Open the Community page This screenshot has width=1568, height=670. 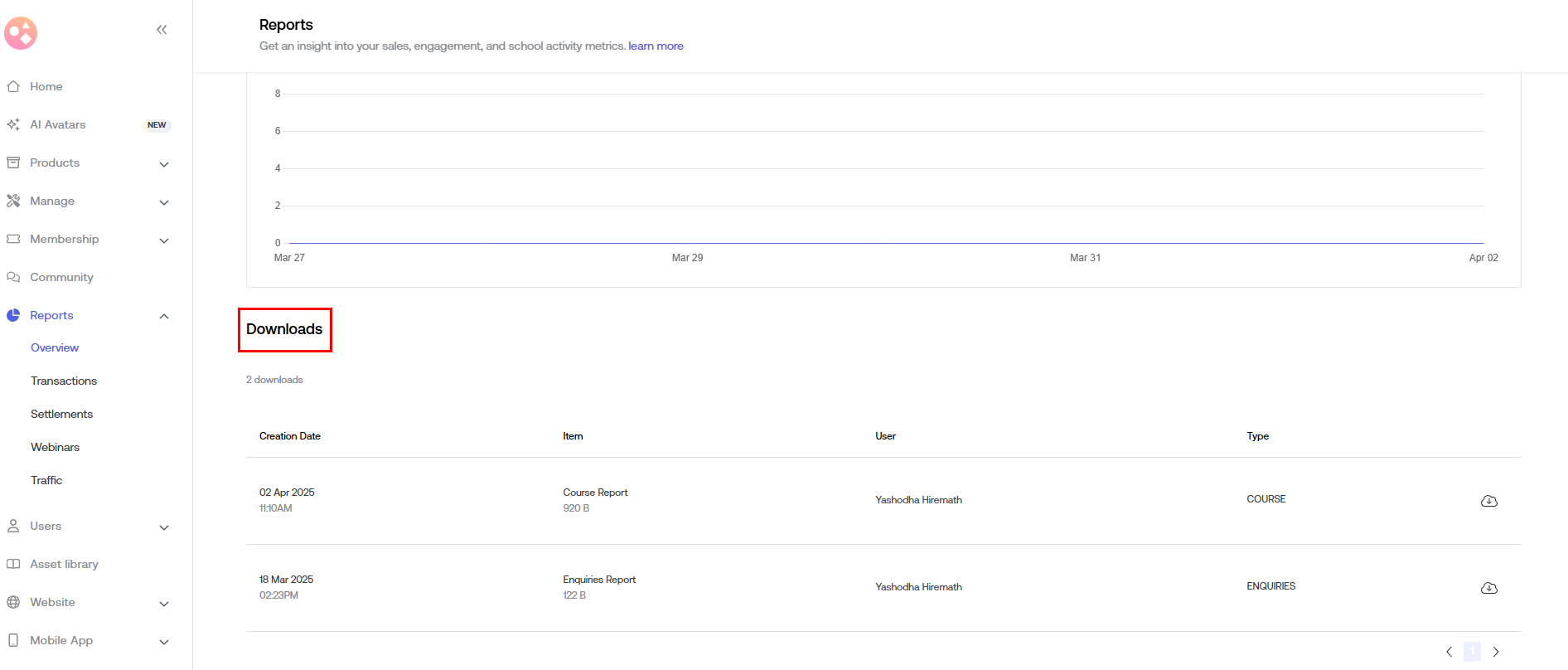tap(61, 277)
